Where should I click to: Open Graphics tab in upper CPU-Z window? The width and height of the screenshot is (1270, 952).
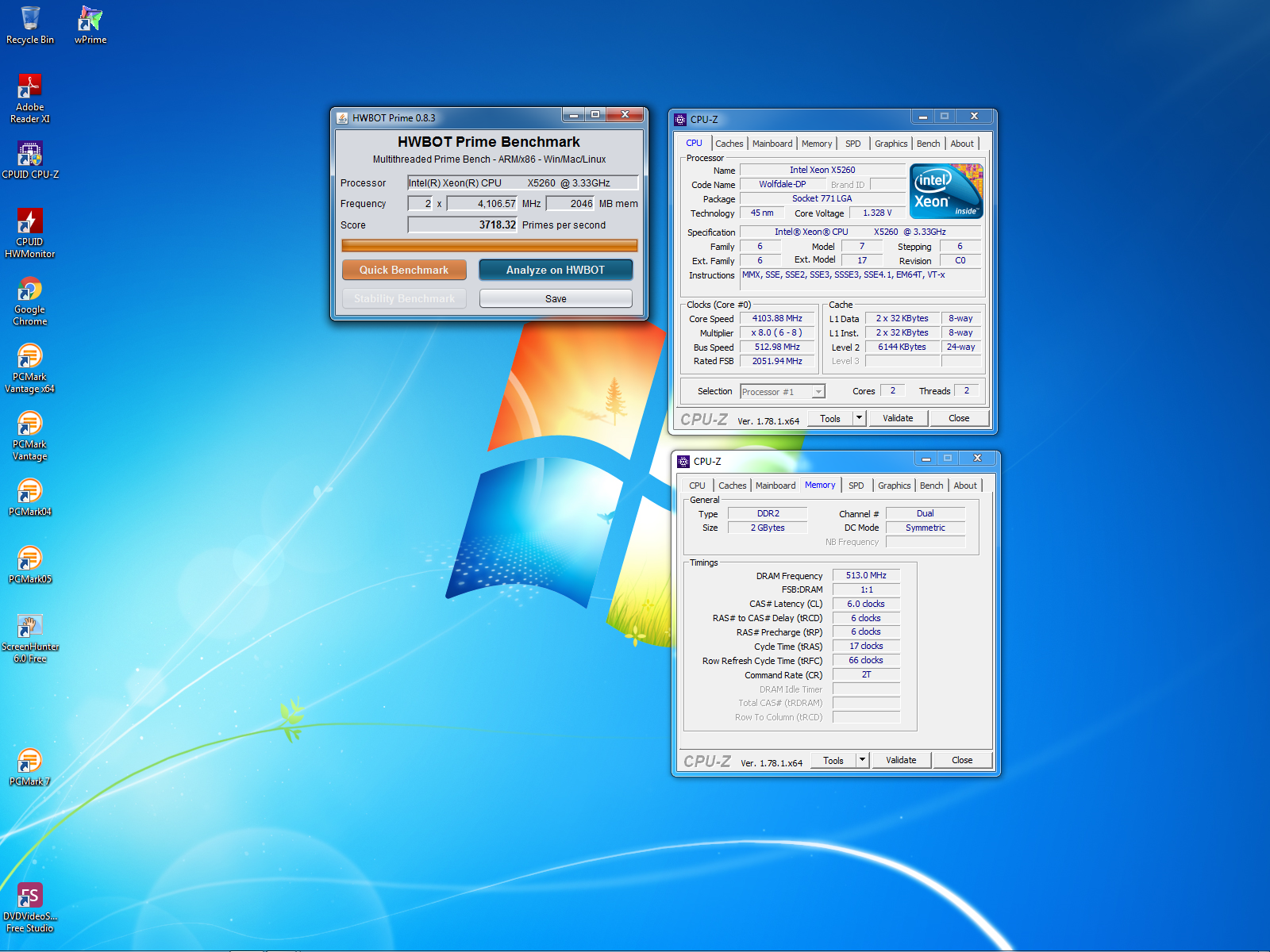891,144
